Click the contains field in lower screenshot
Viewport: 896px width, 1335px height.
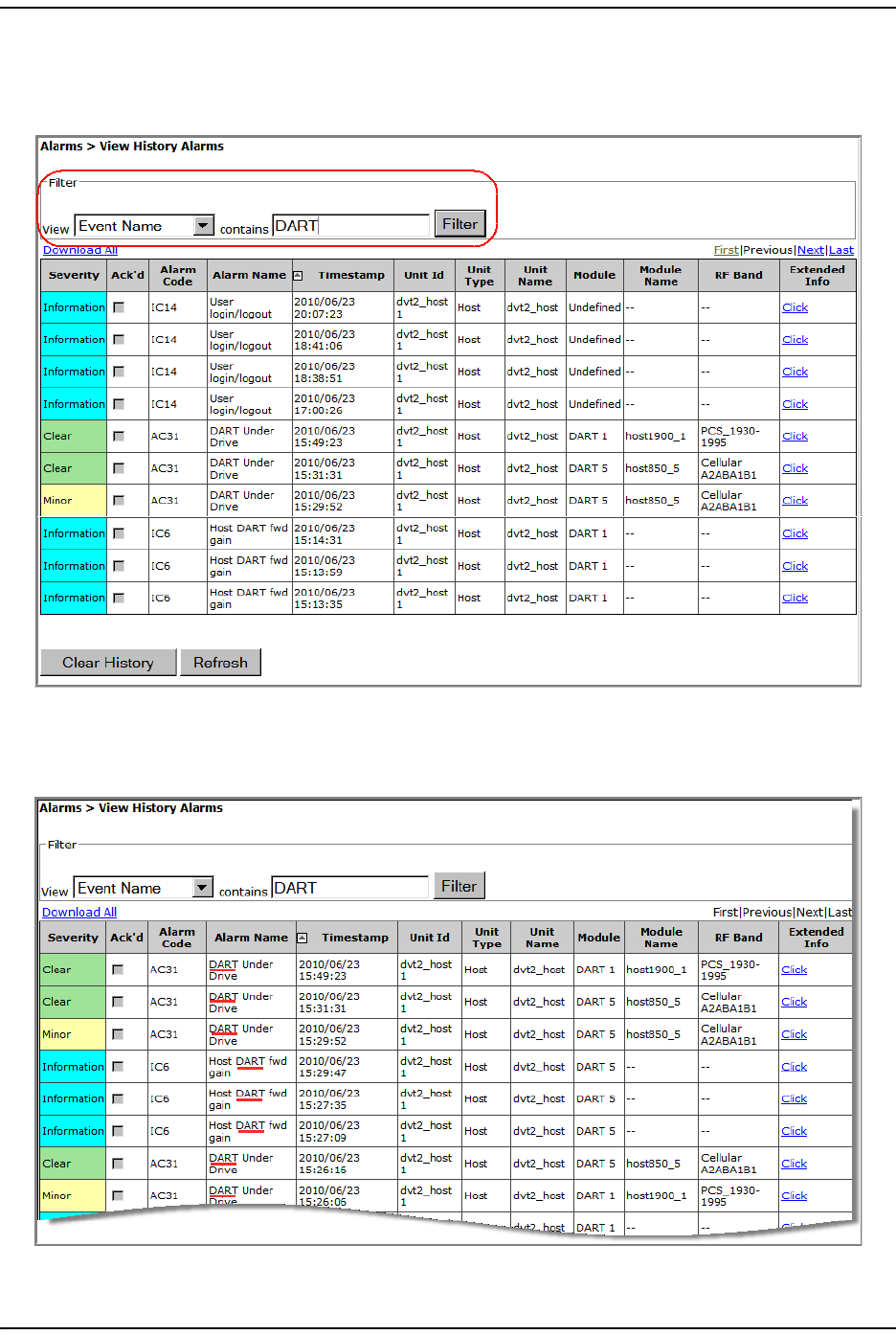tap(349, 888)
